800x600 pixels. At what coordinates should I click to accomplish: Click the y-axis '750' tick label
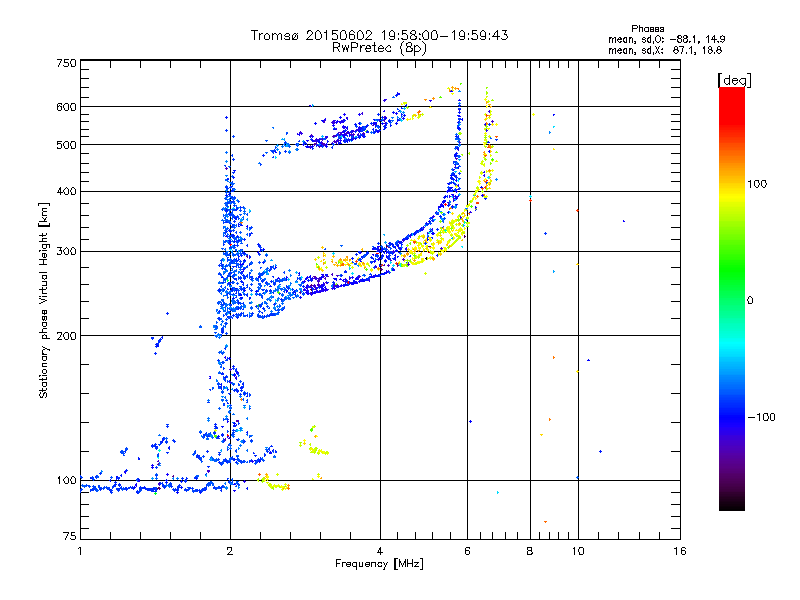pyautogui.click(x=66, y=63)
